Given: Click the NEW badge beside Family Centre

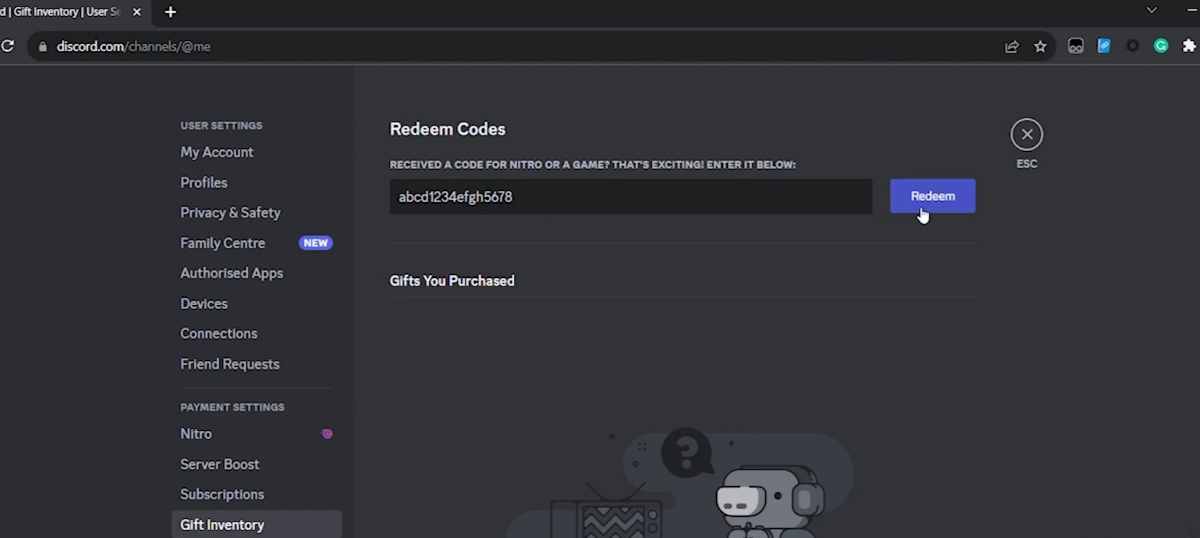Looking at the screenshot, I should pyautogui.click(x=315, y=243).
